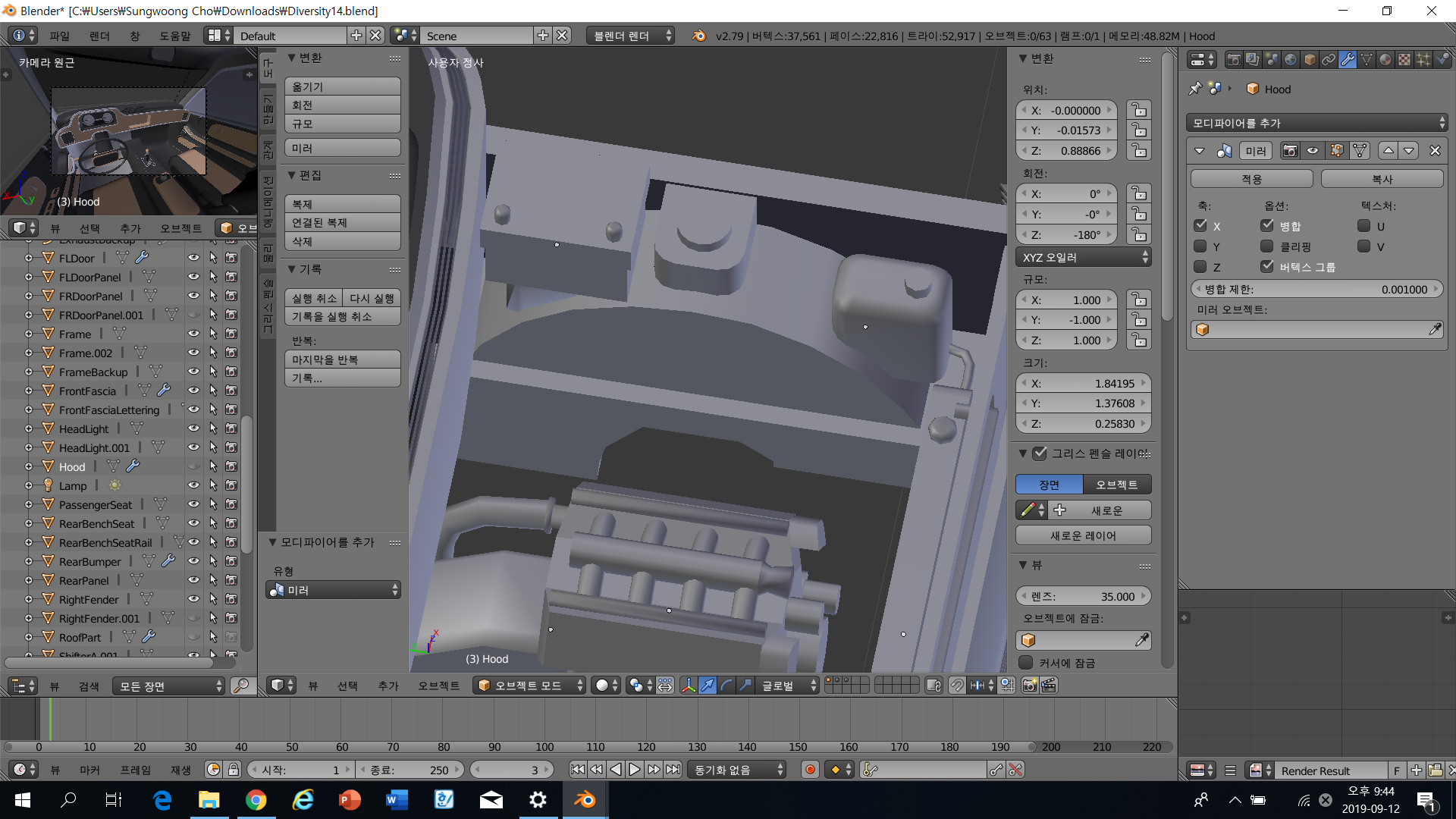Open the World properties tab

click(x=1291, y=60)
